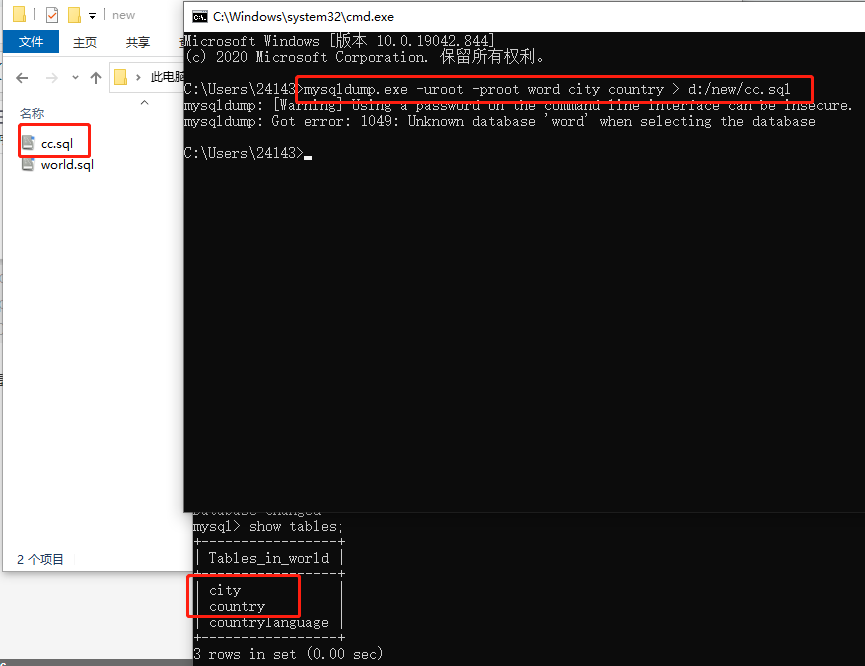Go up one folder level arrow
Viewport: 865px width, 666px height.
[x=96, y=78]
